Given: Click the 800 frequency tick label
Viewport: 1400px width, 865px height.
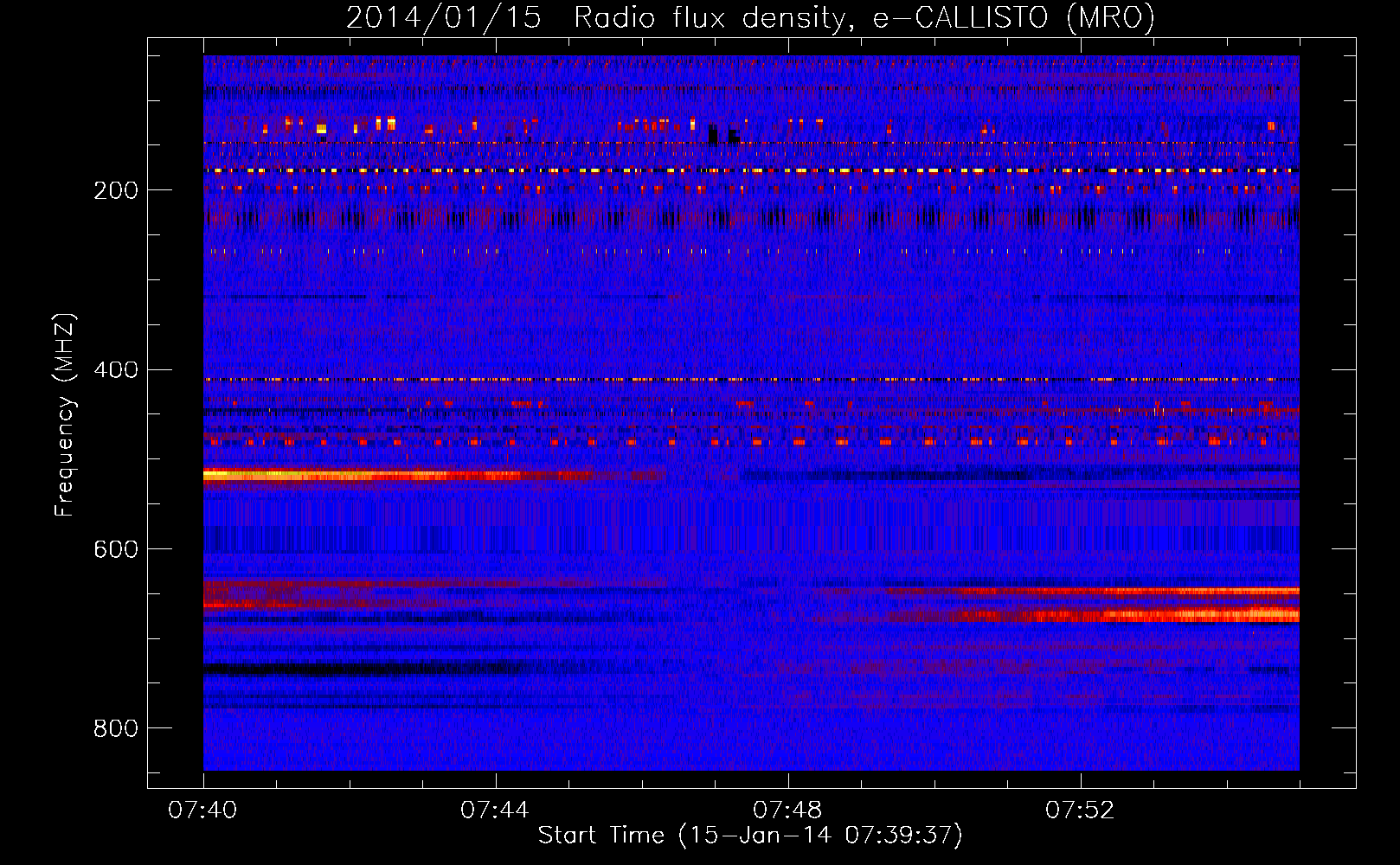Looking at the screenshot, I should click(x=116, y=729).
